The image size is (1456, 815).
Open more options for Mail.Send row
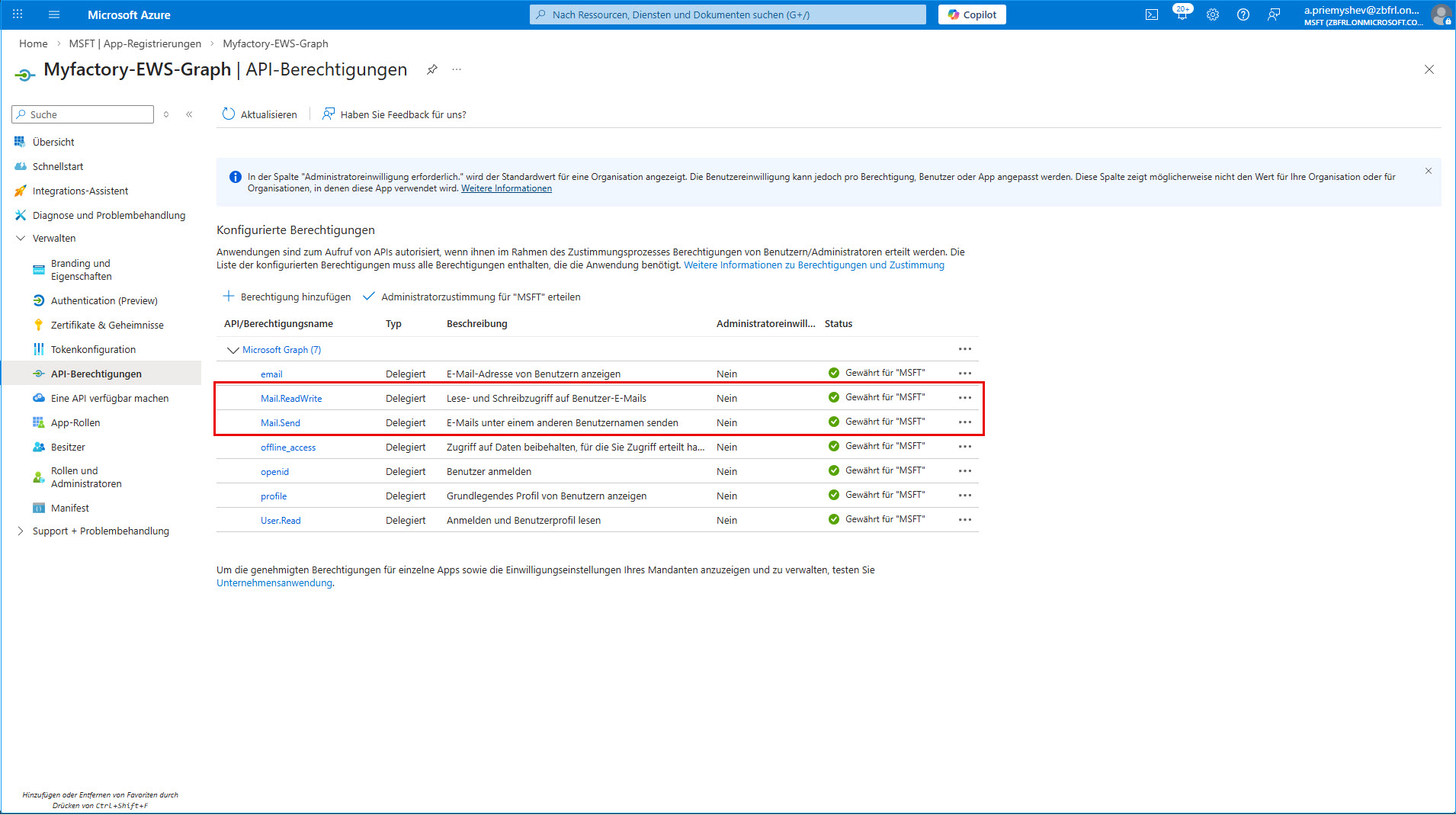pos(965,422)
